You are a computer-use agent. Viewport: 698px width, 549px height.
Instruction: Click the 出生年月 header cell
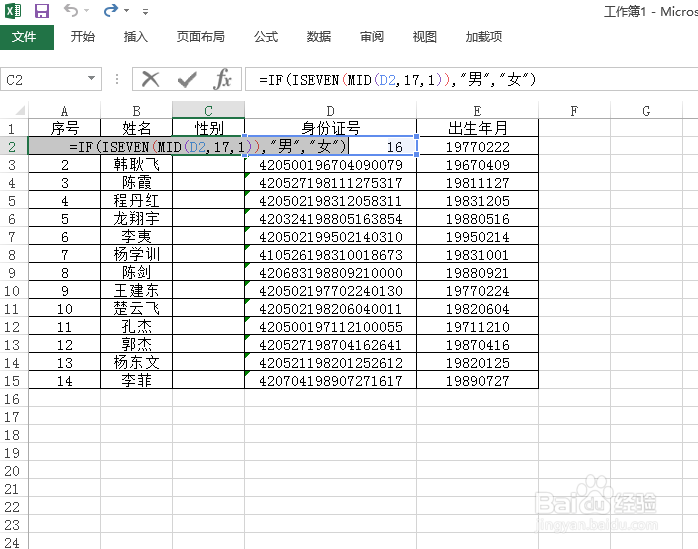(x=477, y=128)
